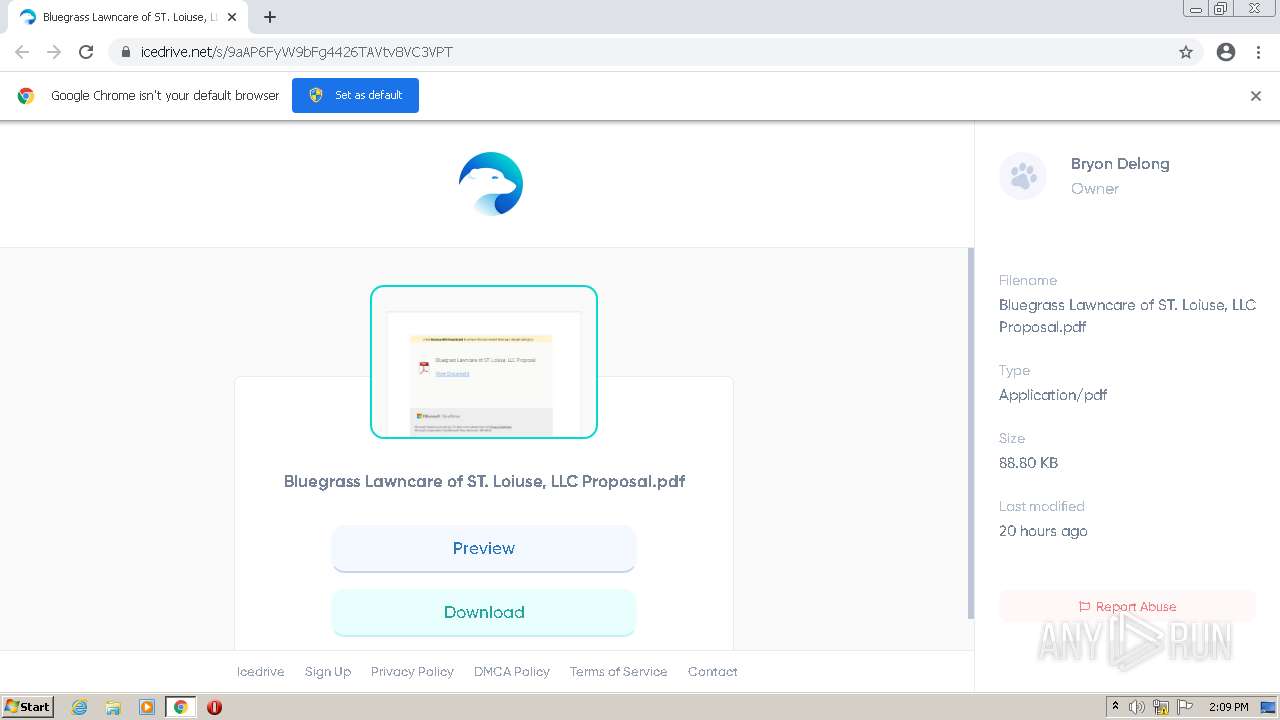Open the DMCA Policy link
Image resolution: width=1280 pixels, height=720 pixels.
pos(512,672)
